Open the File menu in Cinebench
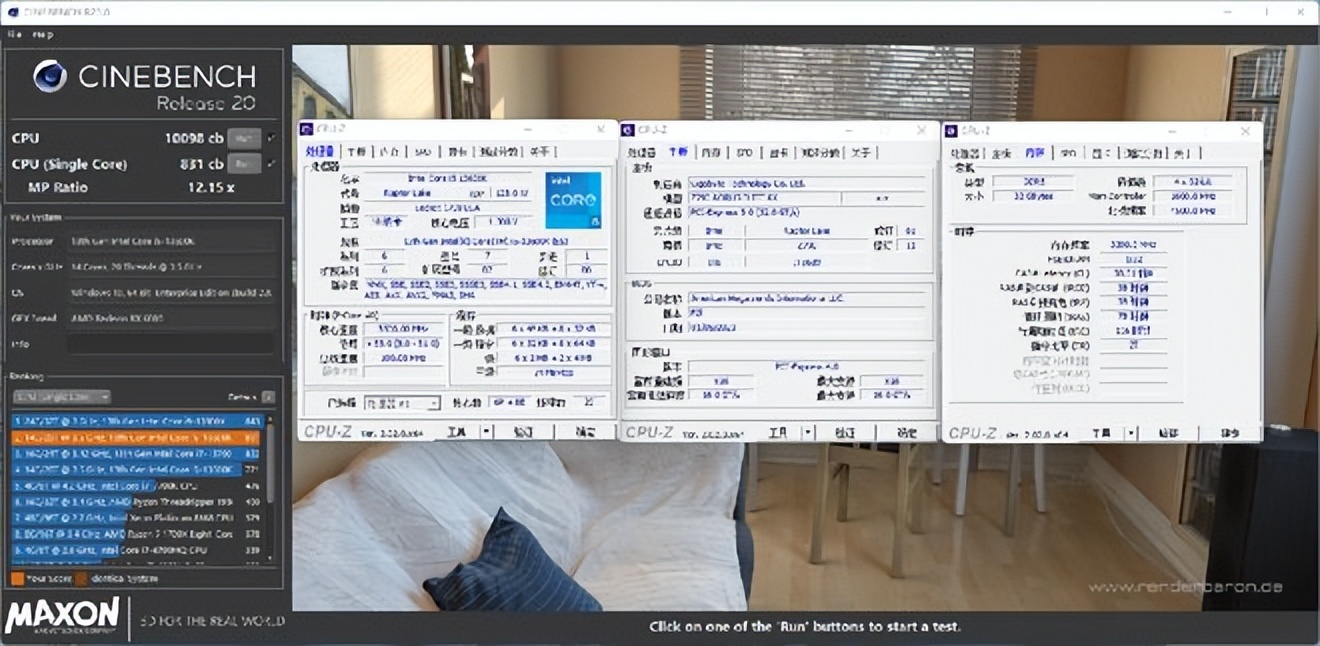This screenshot has height=646, width=1320. click(x=14, y=34)
